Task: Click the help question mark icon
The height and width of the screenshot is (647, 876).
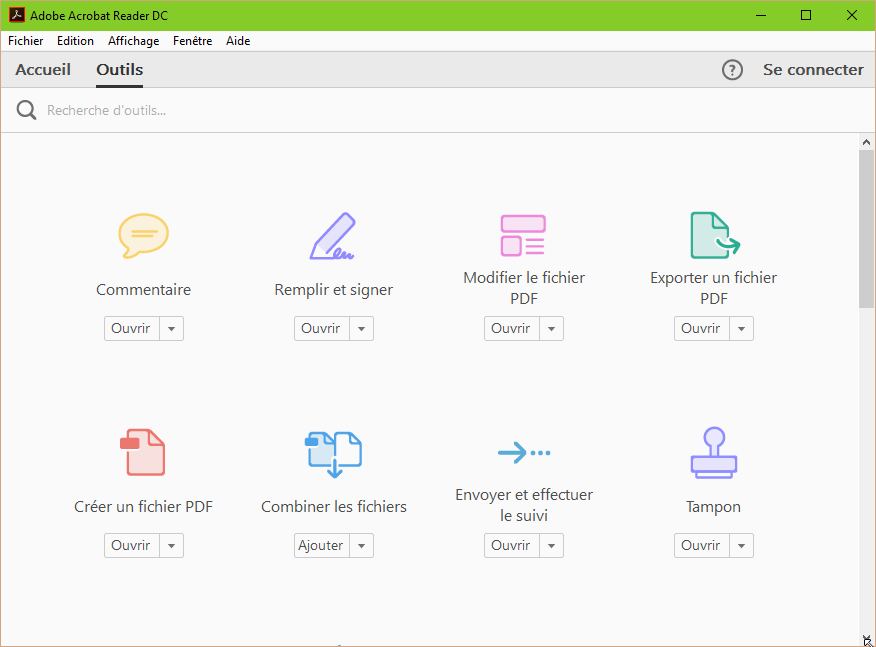Action: (732, 69)
